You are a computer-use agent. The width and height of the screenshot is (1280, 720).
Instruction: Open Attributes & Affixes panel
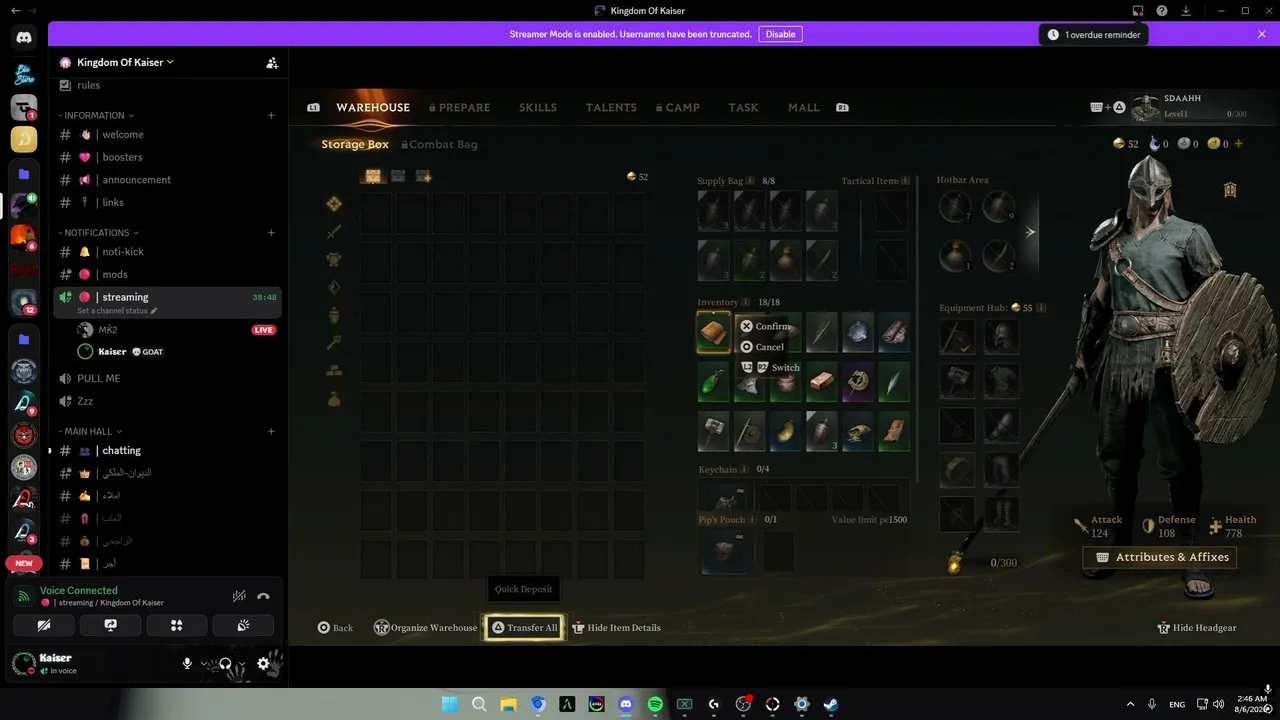coord(1160,557)
